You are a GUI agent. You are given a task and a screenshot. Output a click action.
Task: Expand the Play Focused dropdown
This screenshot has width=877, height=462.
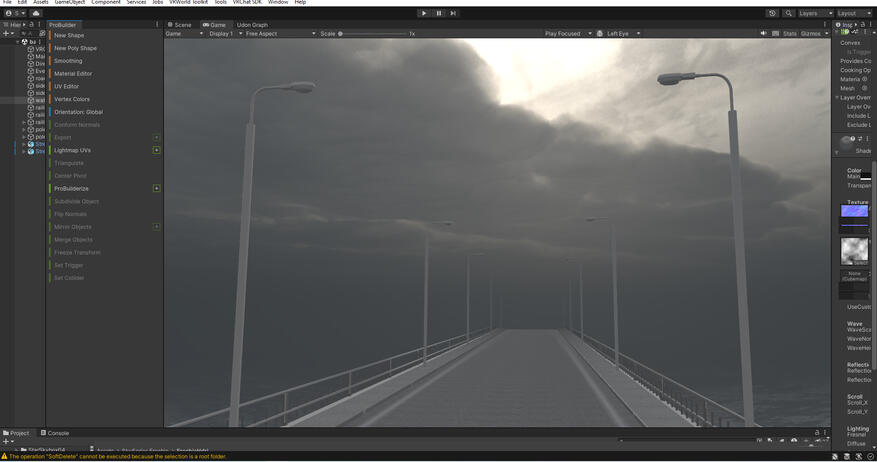567,34
